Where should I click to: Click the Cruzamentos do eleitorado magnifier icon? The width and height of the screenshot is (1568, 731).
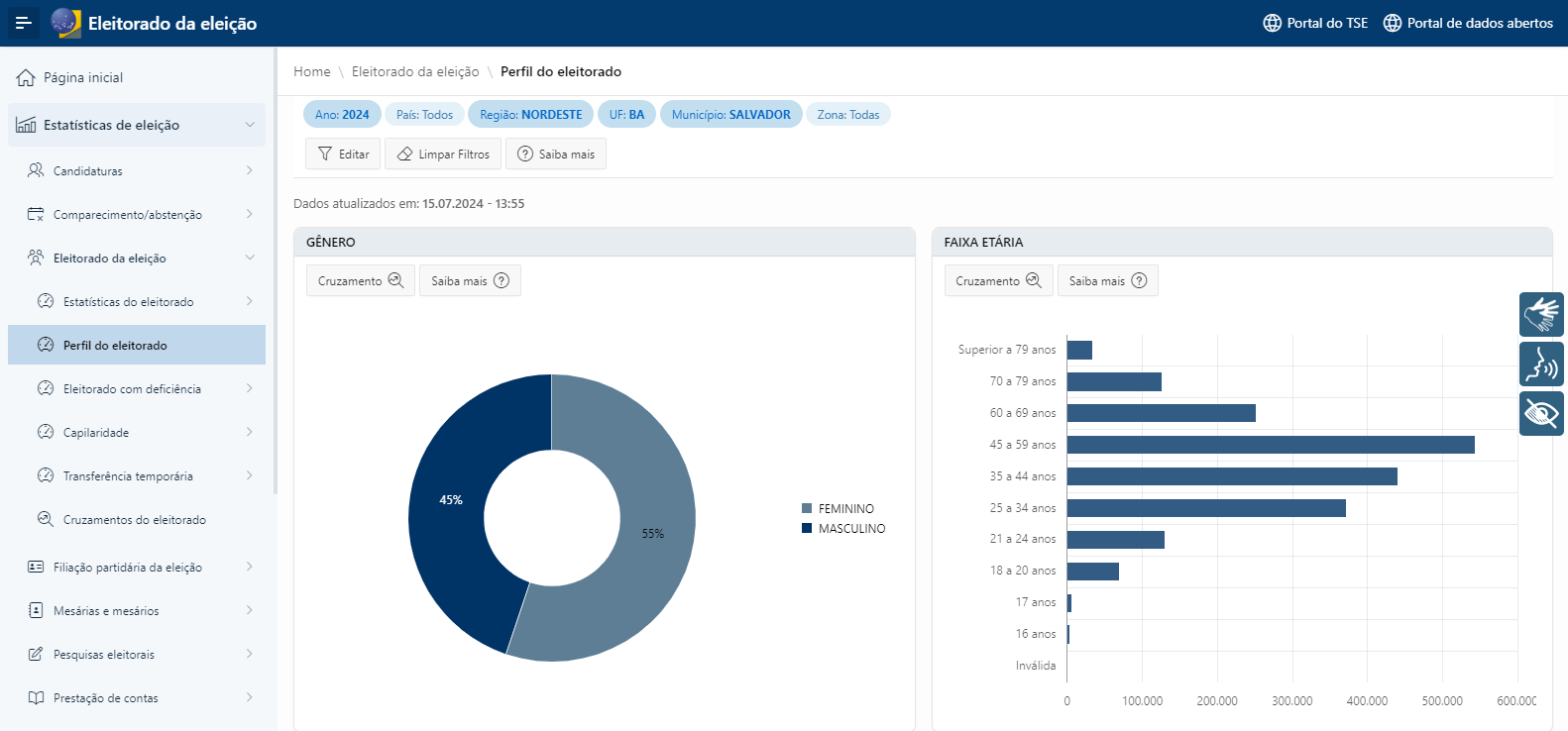coord(46,519)
